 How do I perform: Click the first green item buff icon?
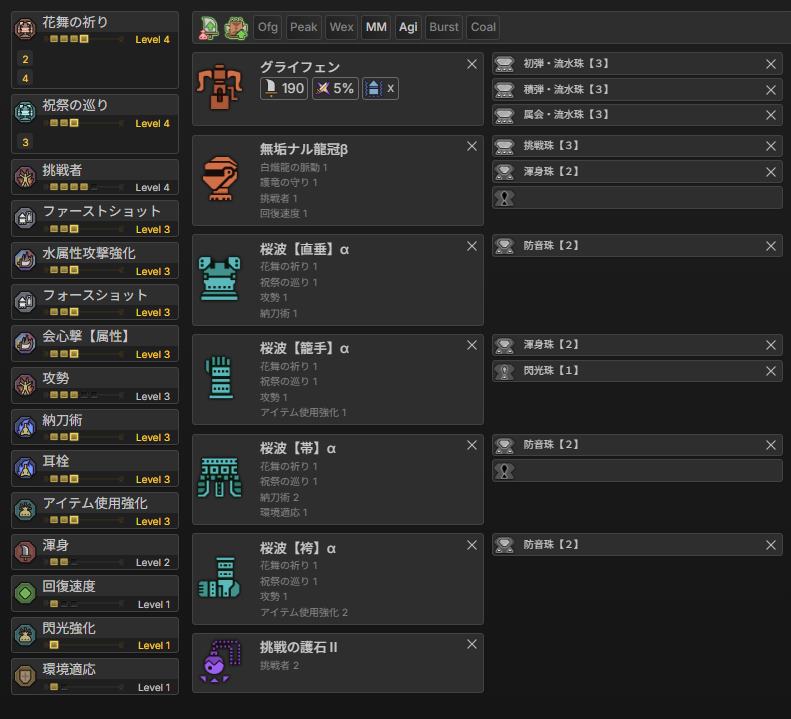[209, 28]
